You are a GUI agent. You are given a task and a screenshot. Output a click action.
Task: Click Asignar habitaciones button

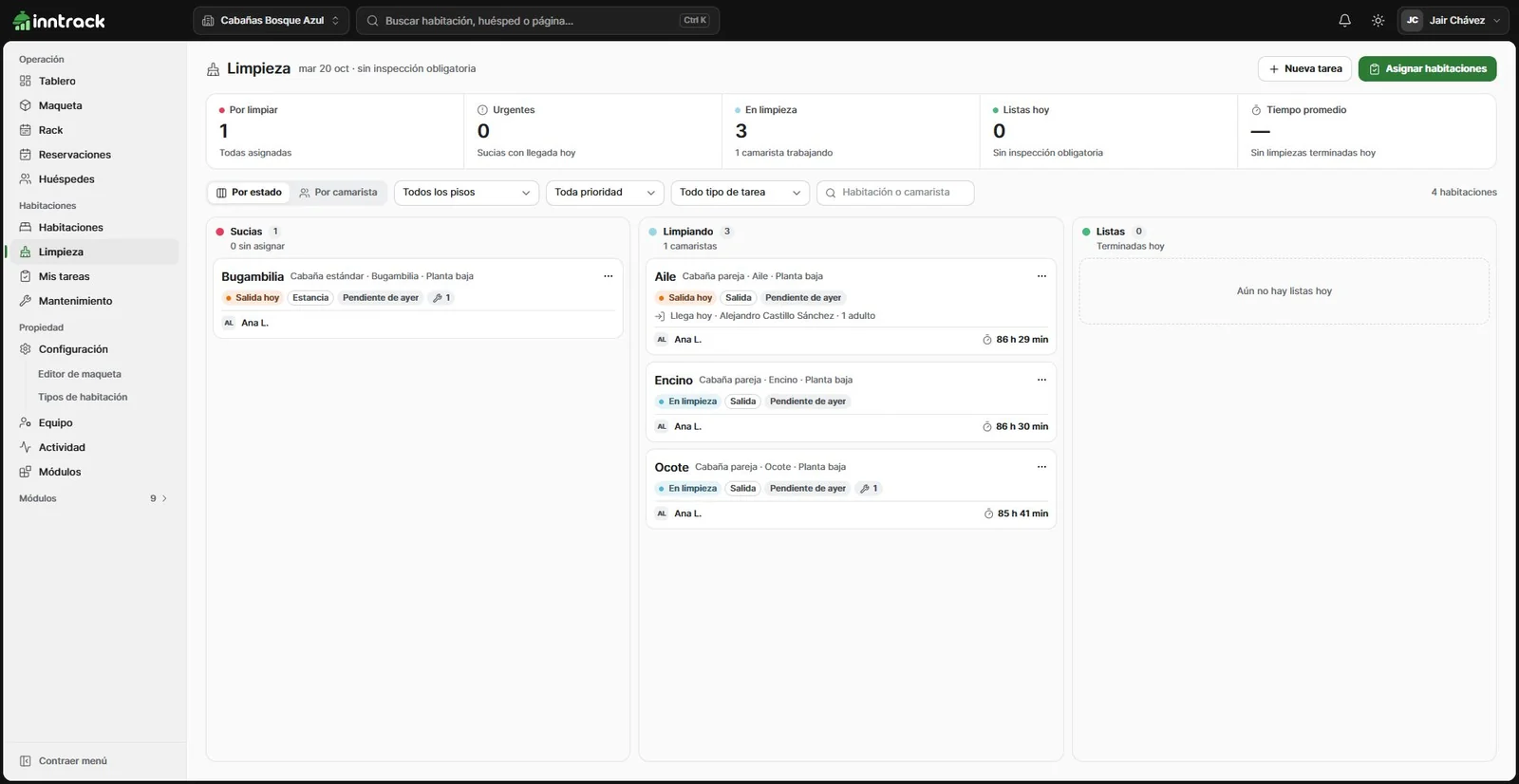(x=1427, y=69)
